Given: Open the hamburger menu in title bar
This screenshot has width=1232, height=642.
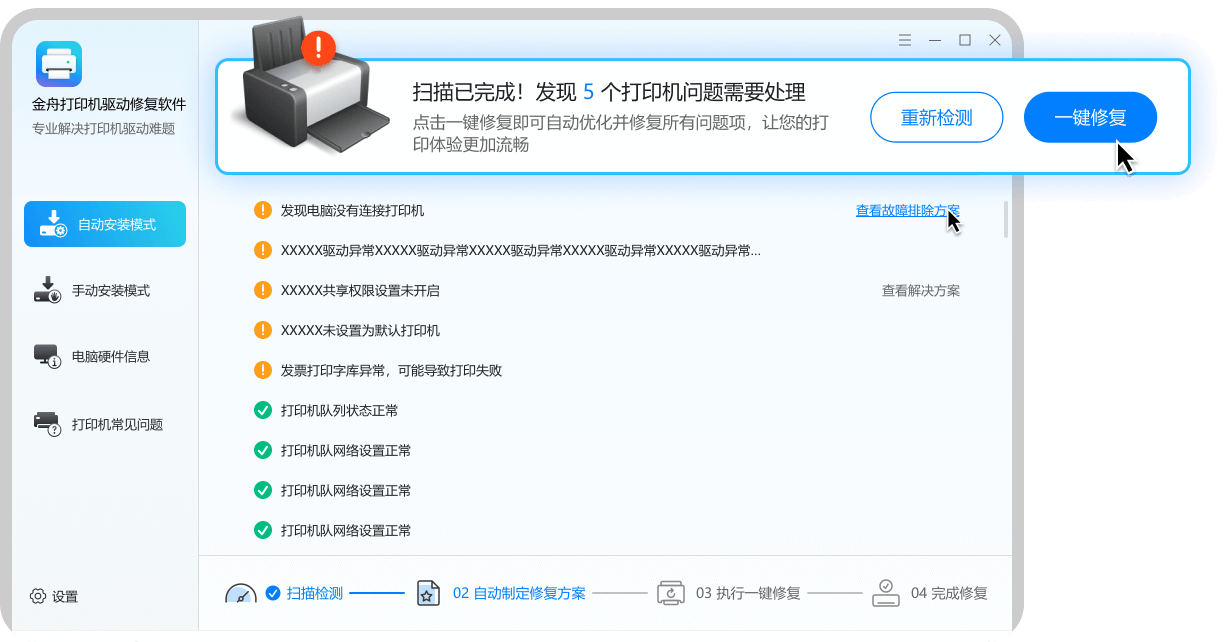Looking at the screenshot, I should click(x=904, y=40).
